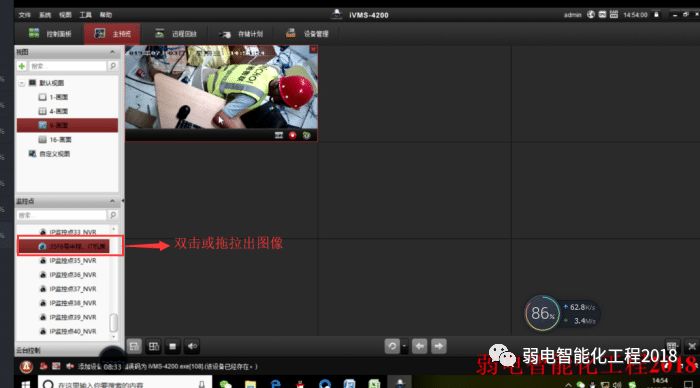Viewport: 700px width, 388px height.
Task: Click the camera search magnifier icon
Action: pyautogui.click(x=113, y=215)
